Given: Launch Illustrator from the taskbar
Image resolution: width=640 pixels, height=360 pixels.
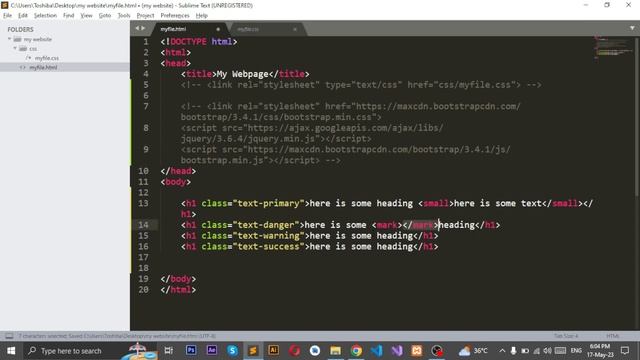Looking at the screenshot, I should (x=273, y=351).
